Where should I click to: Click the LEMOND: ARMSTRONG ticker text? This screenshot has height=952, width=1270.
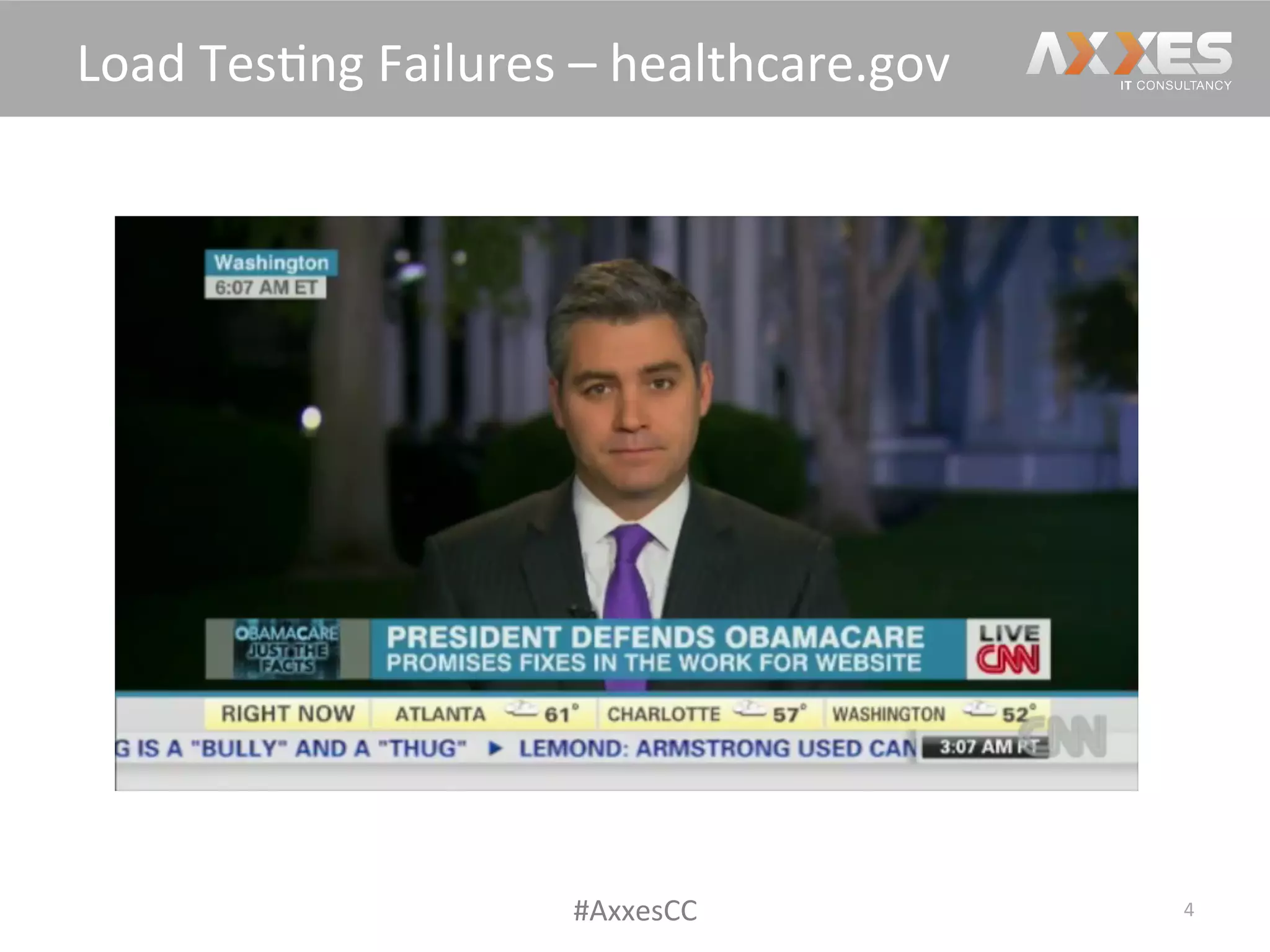coord(717,749)
